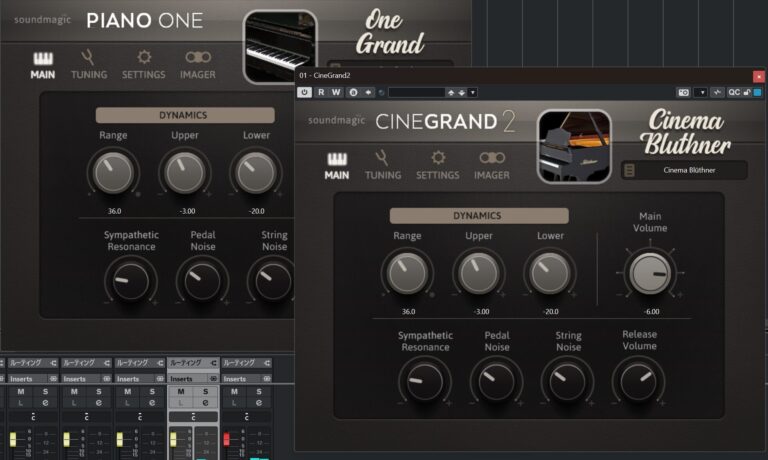Screen dimensions: 768x460
Task: Solo the red-fader mixer channel
Action: pos(259,391)
